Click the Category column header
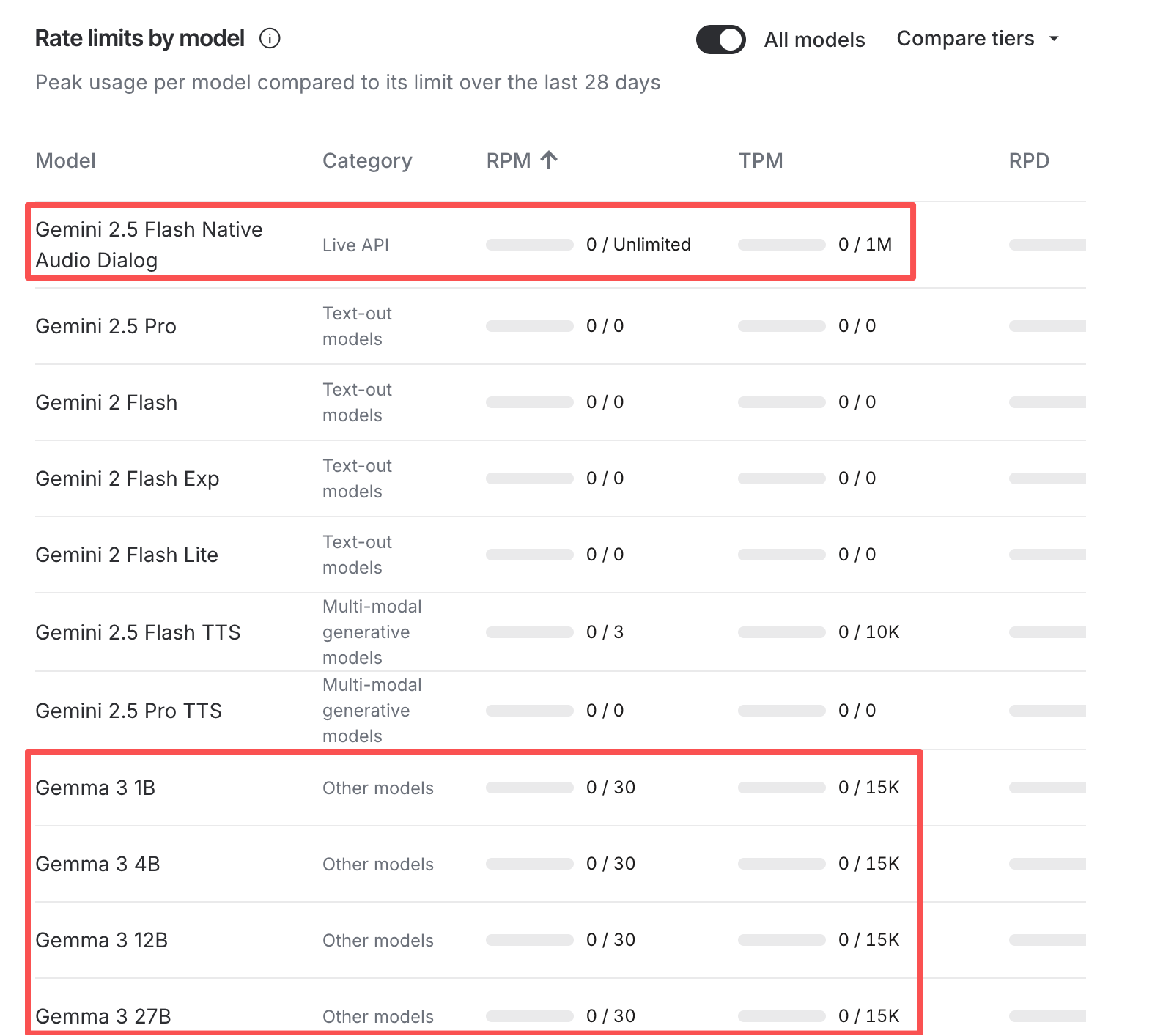The height and width of the screenshot is (1036, 1152). tap(367, 160)
